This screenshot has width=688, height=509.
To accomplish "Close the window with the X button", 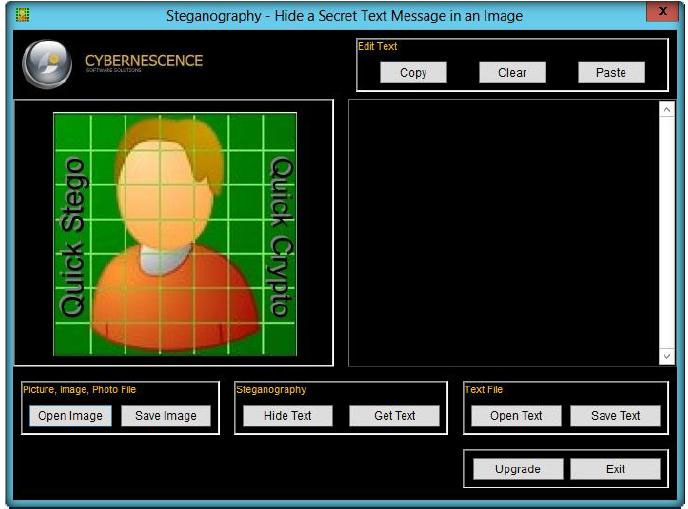I will tap(663, 11).
